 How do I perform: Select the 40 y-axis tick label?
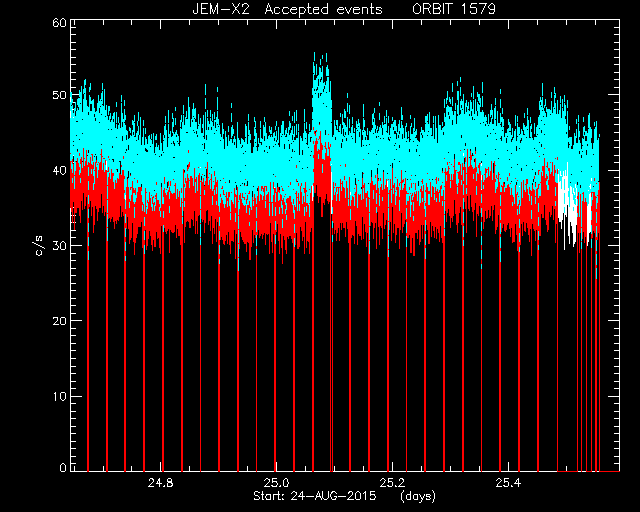[x=60, y=170]
